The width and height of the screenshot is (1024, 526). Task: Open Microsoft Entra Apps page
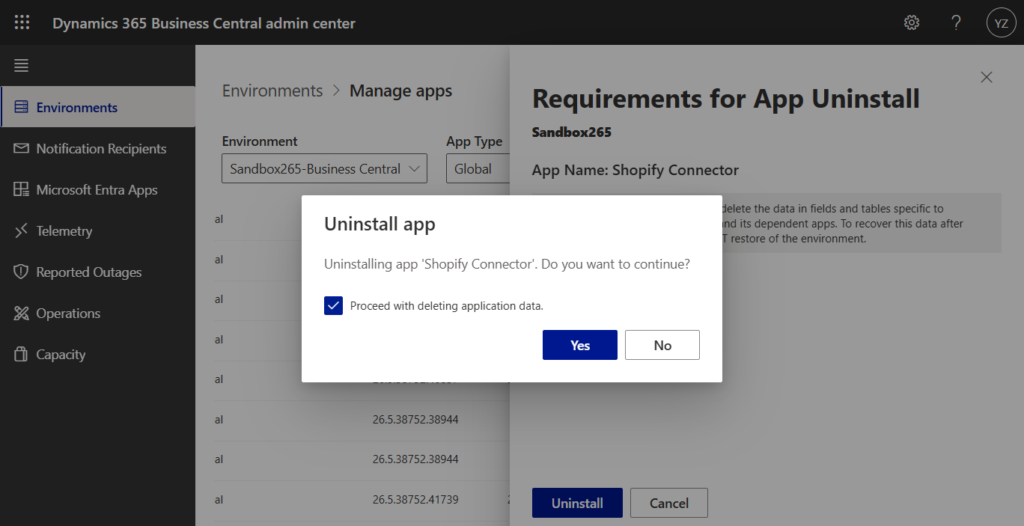point(97,190)
